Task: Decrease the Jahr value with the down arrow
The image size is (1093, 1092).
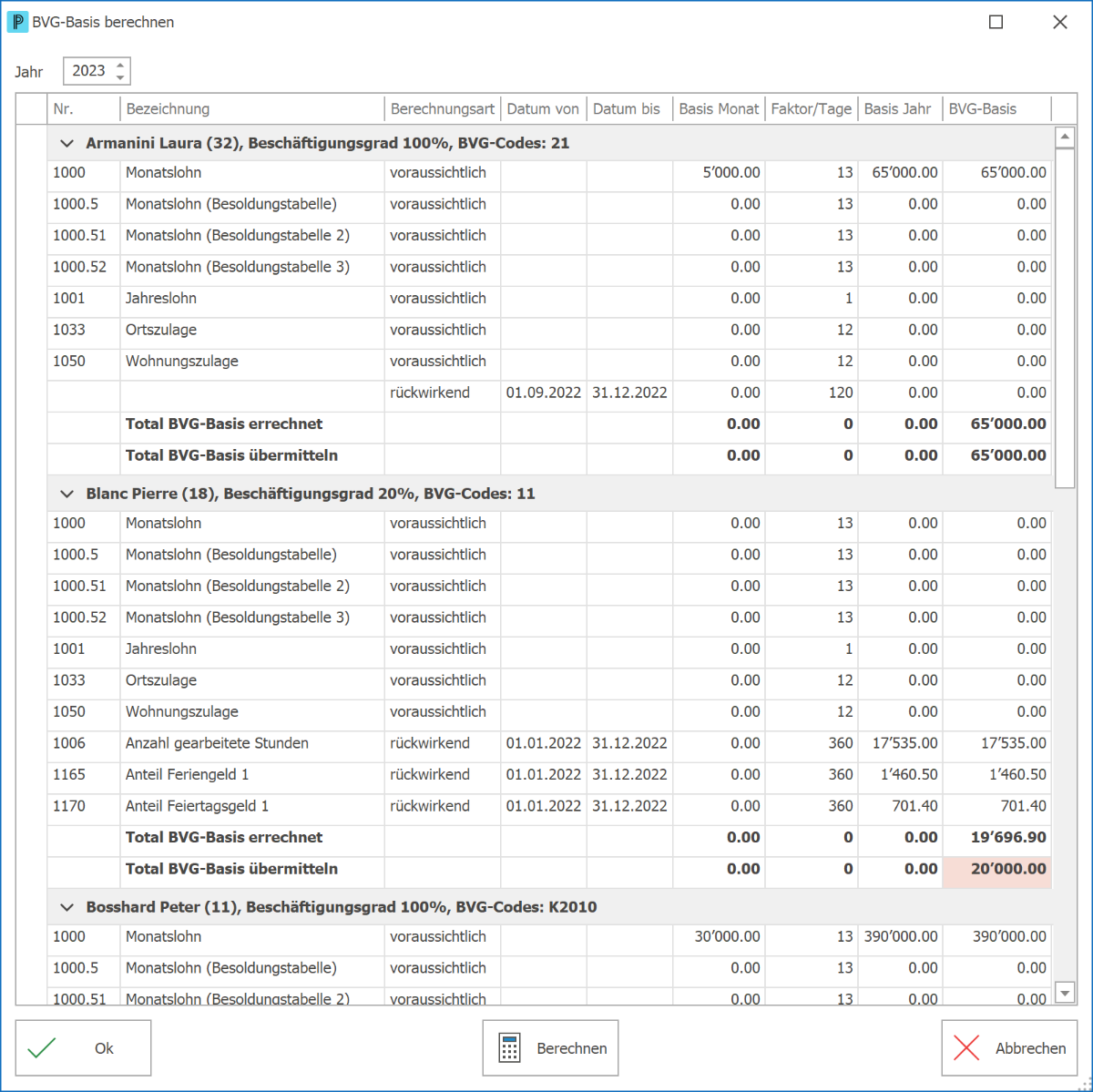Action: (120, 77)
